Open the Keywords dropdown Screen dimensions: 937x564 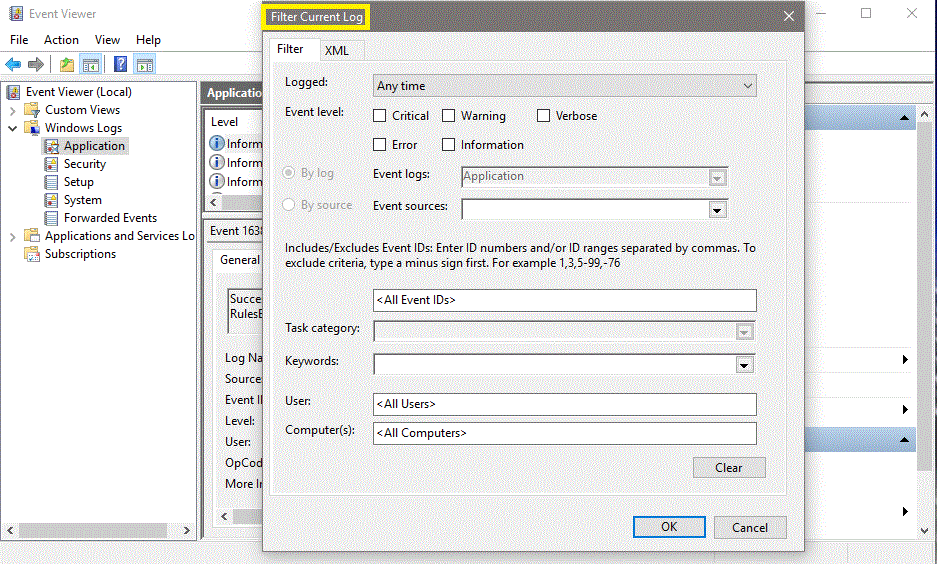click(743, 365)
